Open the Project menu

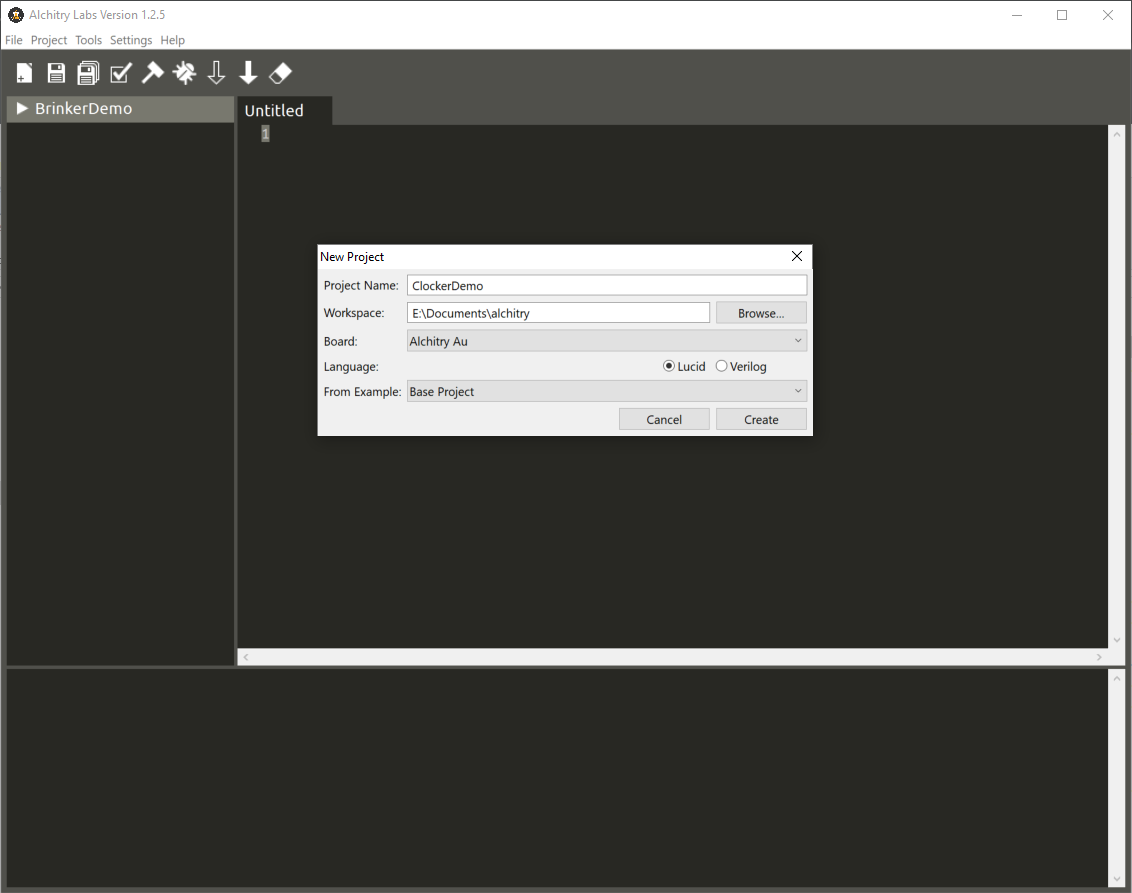coord(48,40)
